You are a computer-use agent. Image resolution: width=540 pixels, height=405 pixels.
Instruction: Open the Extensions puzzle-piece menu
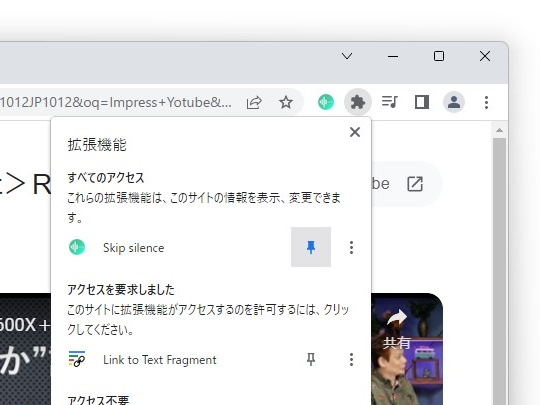(x=358, y=102)
